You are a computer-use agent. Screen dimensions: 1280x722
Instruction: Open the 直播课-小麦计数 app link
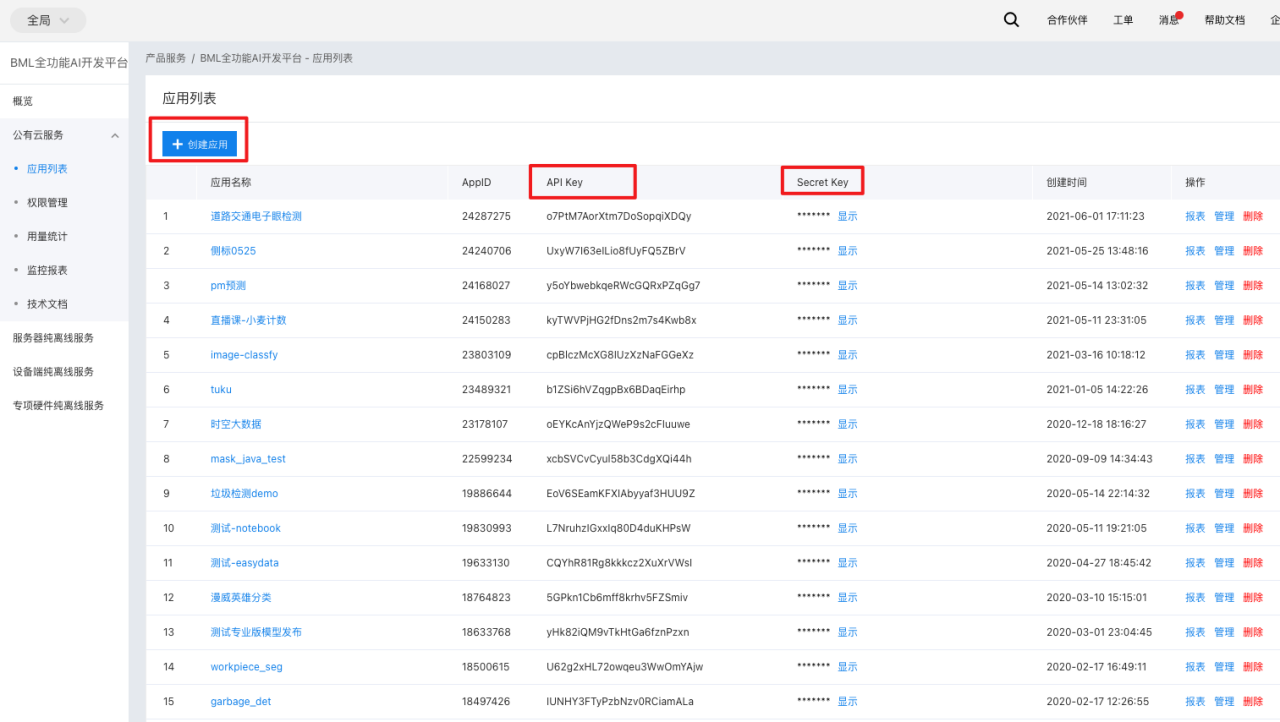[x=248, y=320]
